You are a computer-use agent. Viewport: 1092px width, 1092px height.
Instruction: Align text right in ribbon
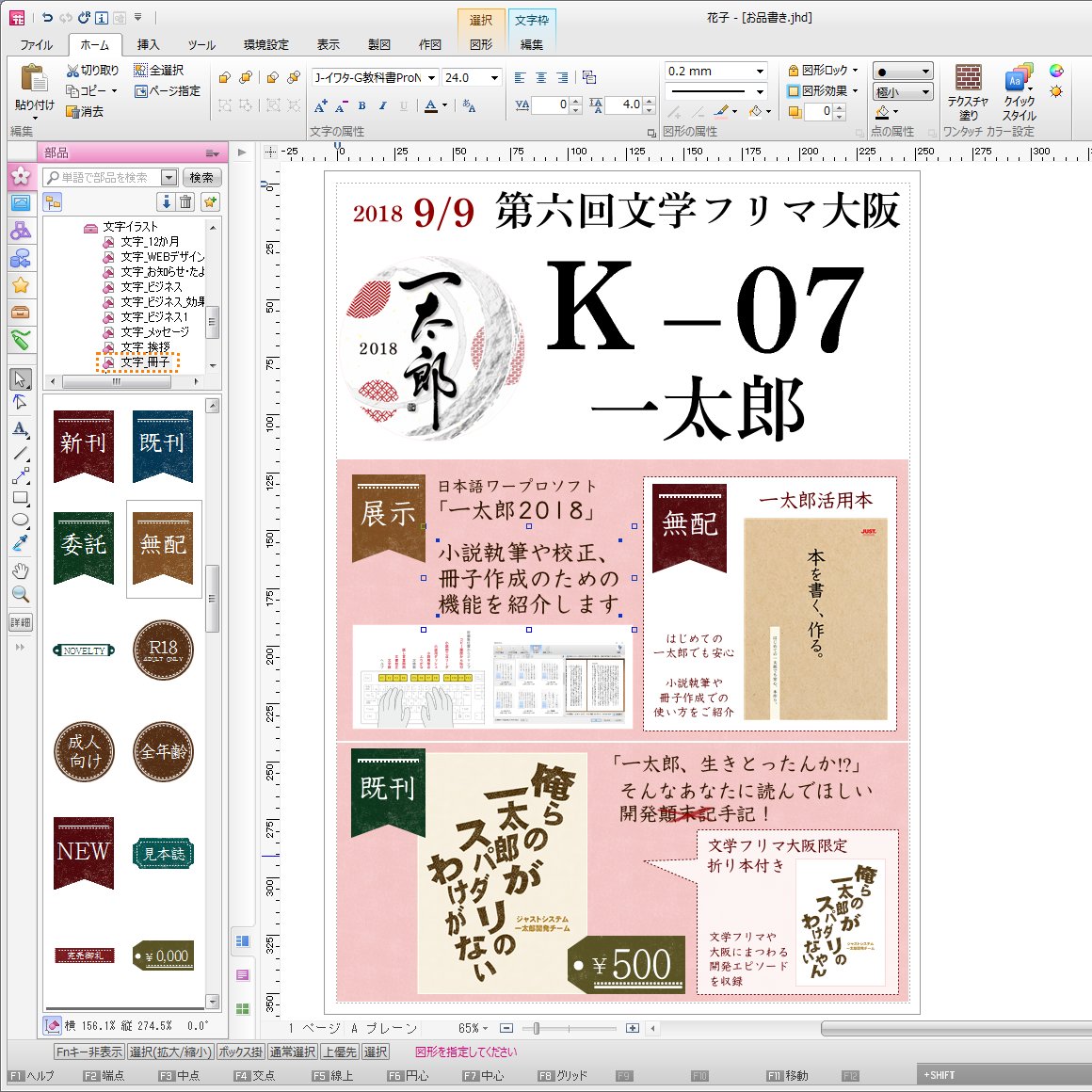pyautogui.click(x=562, y=77)
